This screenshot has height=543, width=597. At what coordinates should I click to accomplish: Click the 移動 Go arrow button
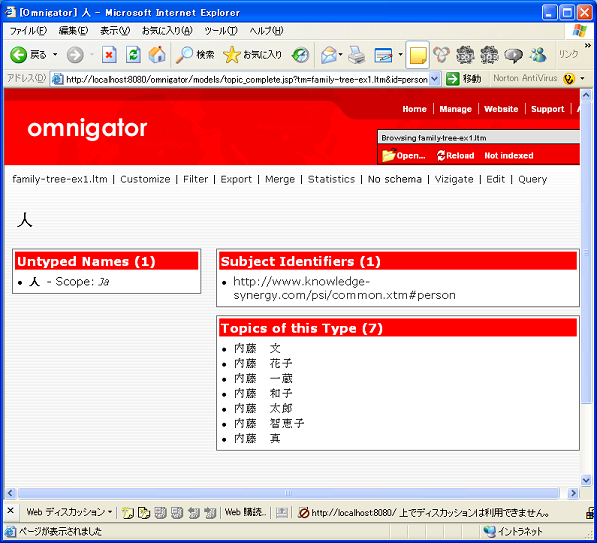(463, 79)
